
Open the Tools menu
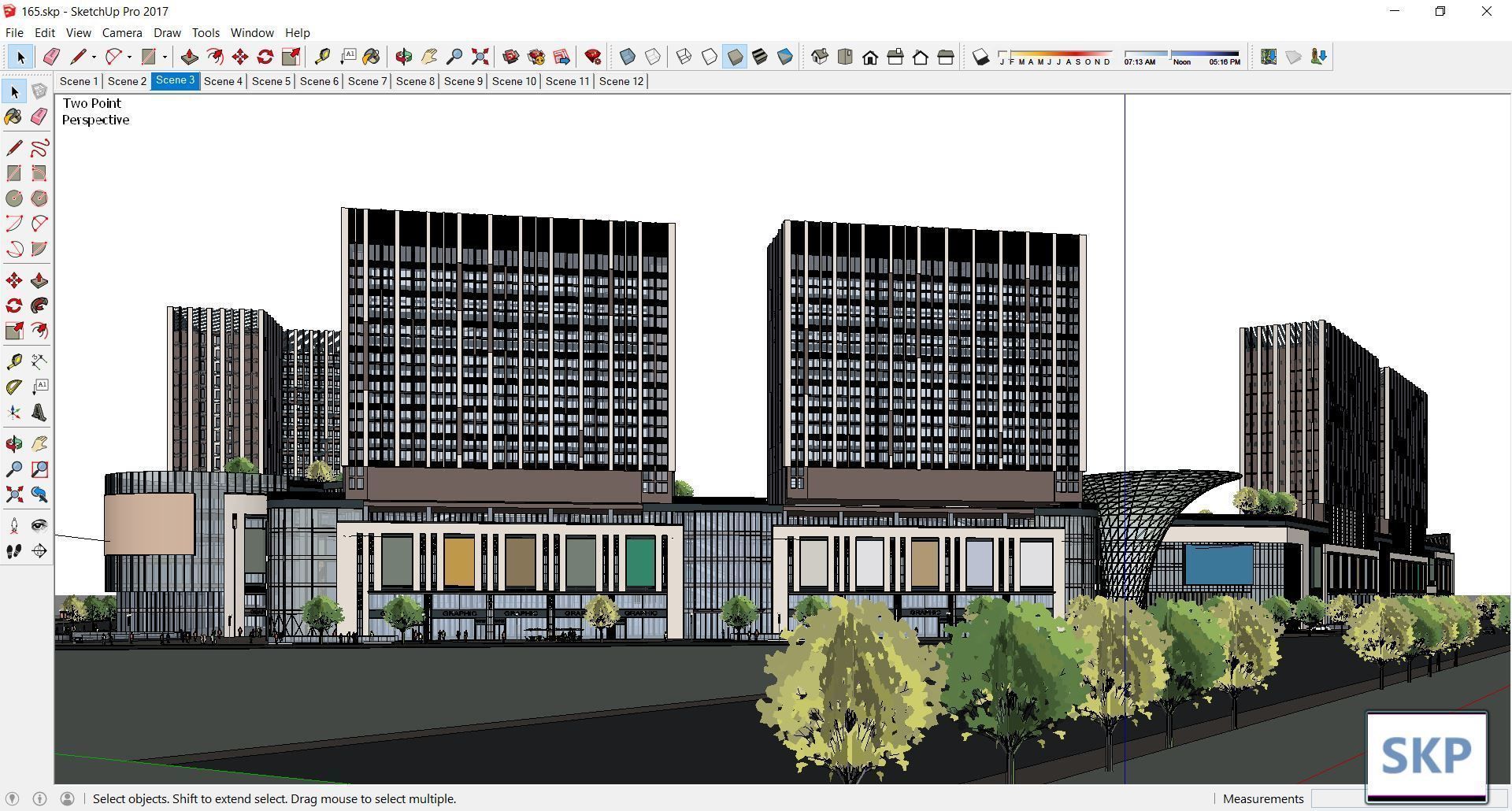206,32
